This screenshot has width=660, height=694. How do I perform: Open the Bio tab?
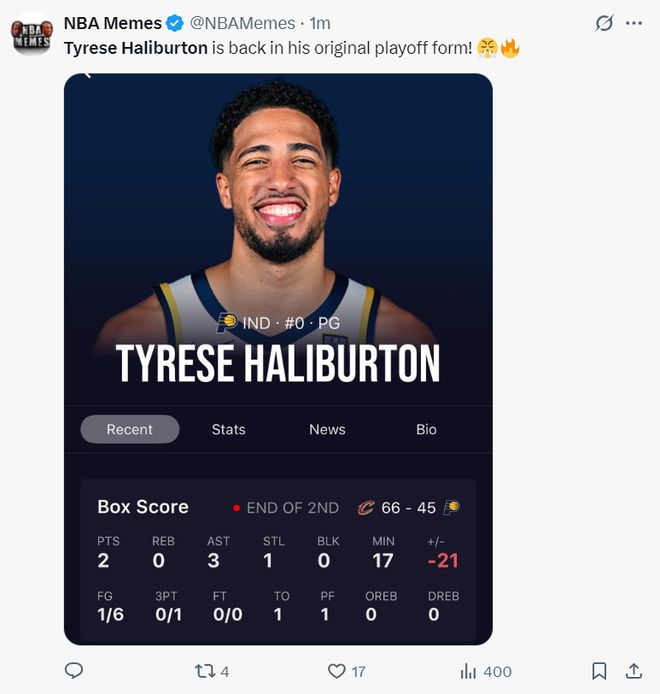426,429
